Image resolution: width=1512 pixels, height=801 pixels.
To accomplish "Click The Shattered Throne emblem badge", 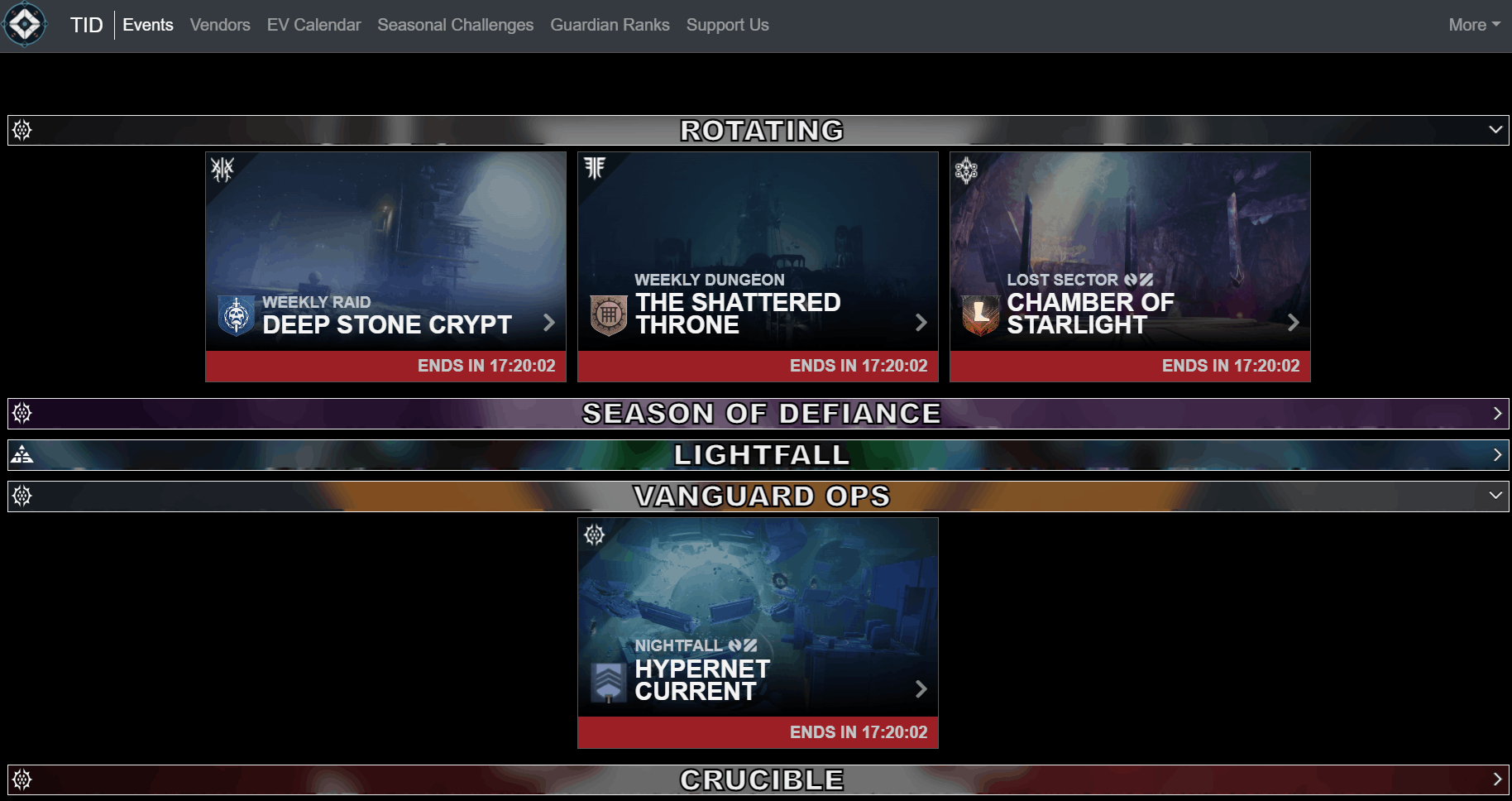I will [609, 315].
